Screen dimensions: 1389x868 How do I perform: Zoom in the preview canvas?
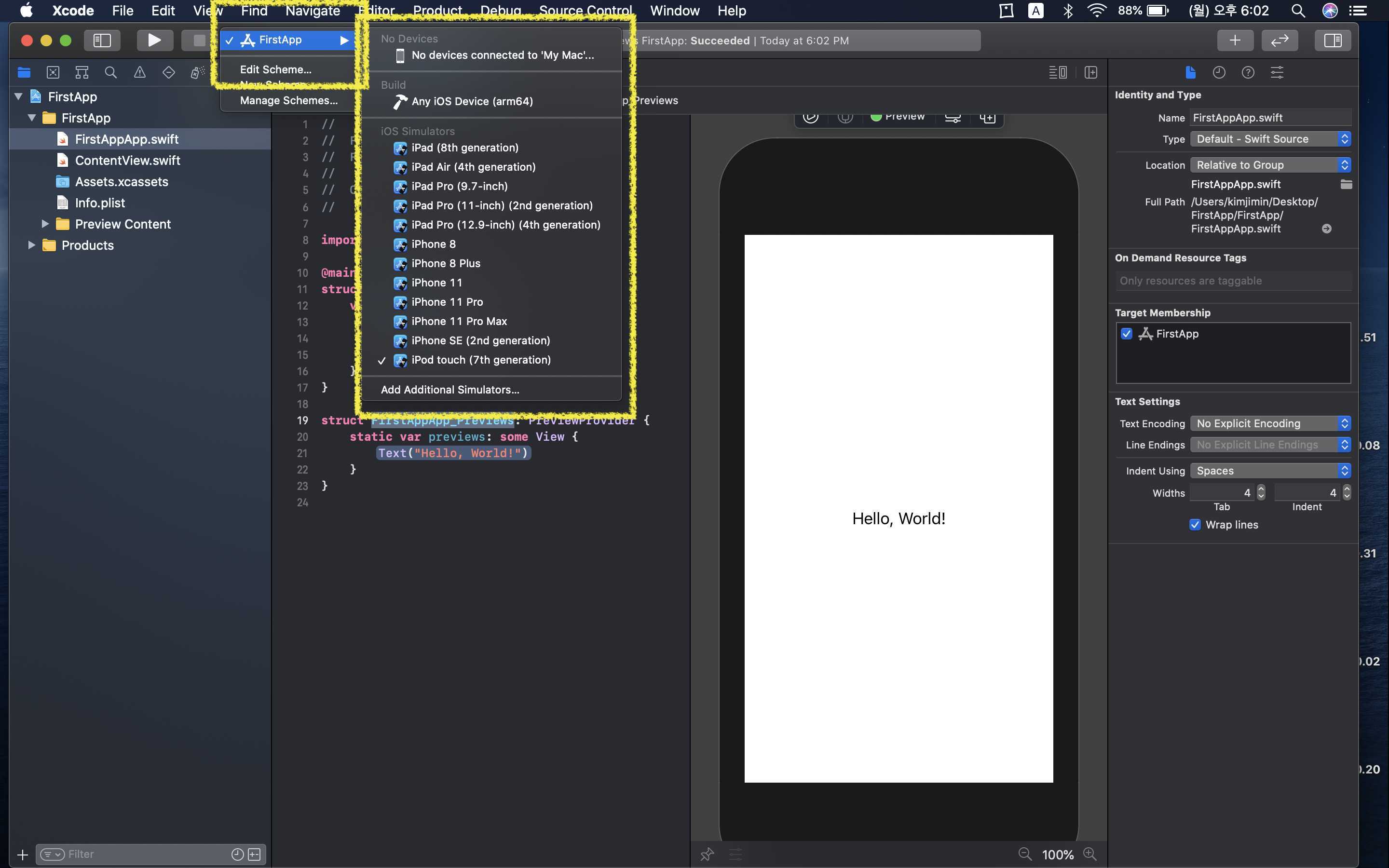point(1089,854)
